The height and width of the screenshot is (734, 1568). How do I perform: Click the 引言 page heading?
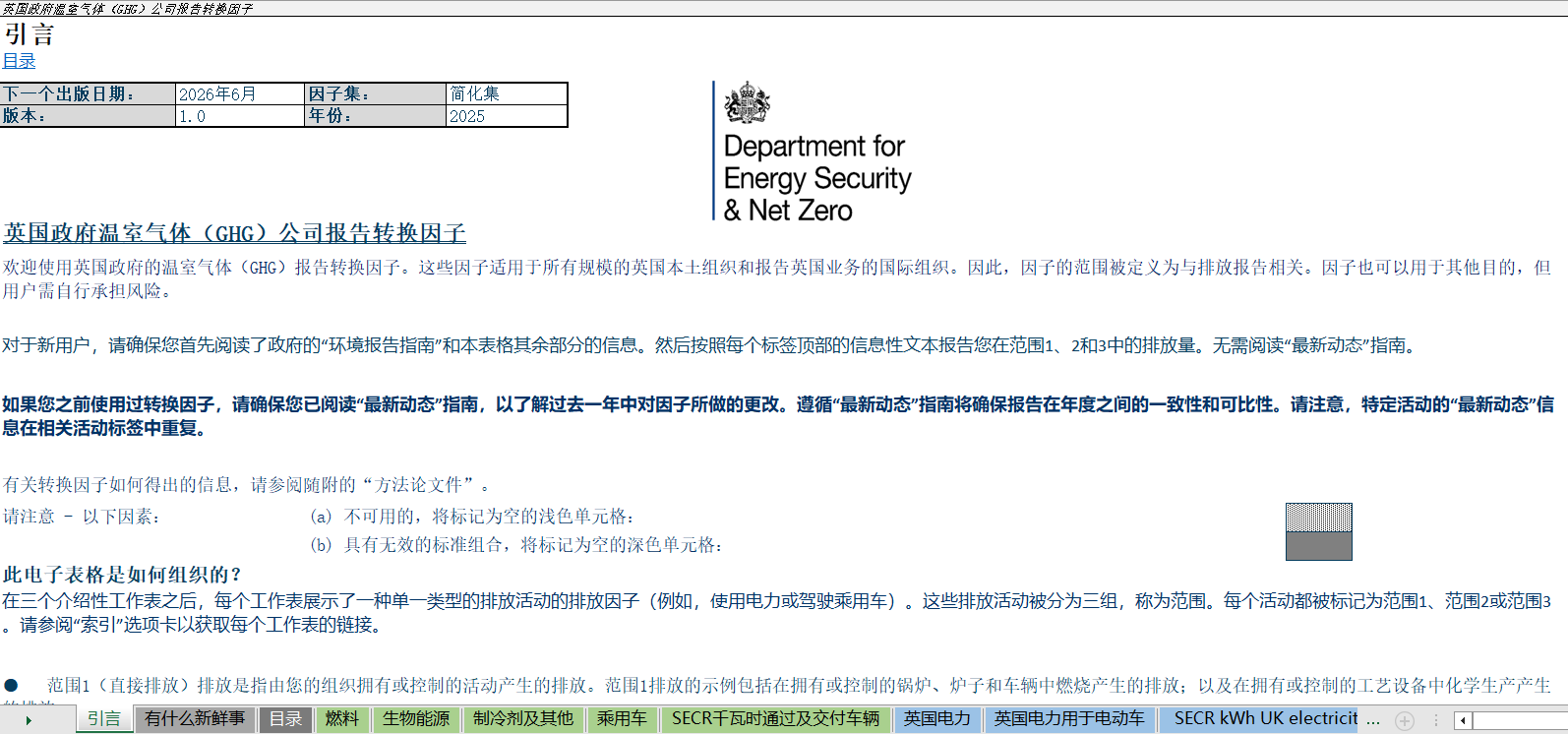(29, 34)
